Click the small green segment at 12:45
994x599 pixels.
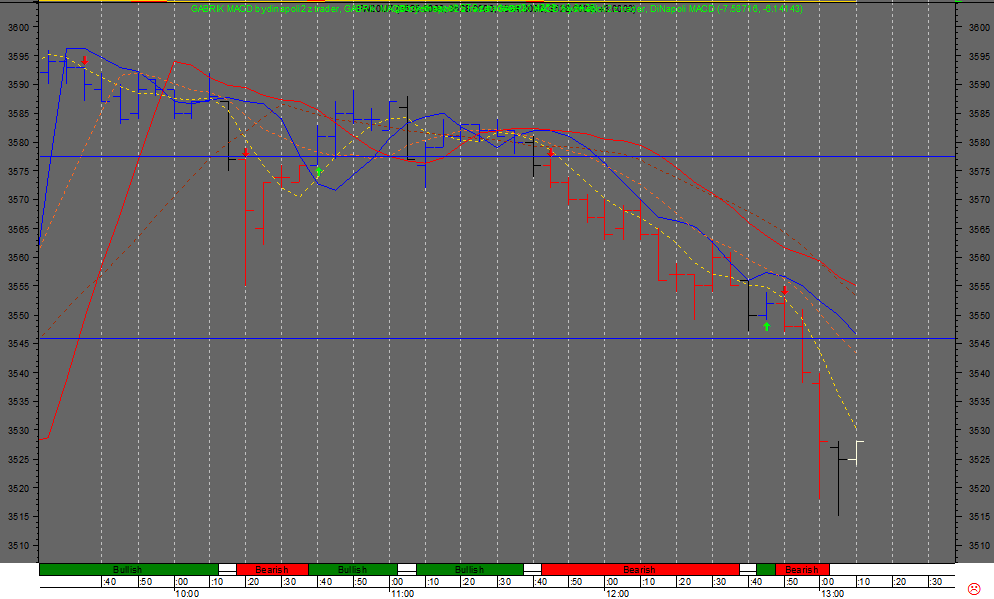[x=766, y=569]
